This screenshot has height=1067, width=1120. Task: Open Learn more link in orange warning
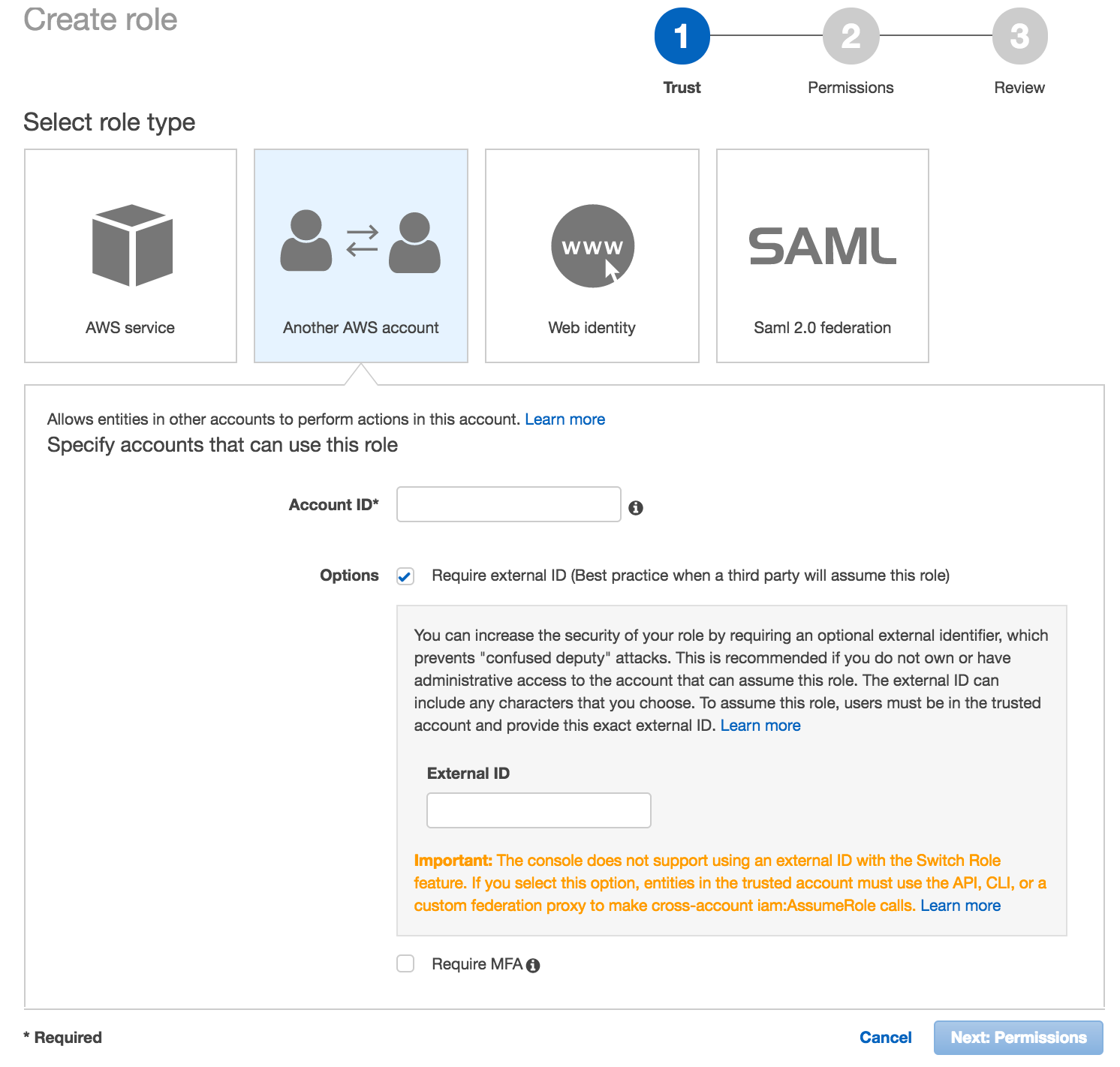click(960, 906)
